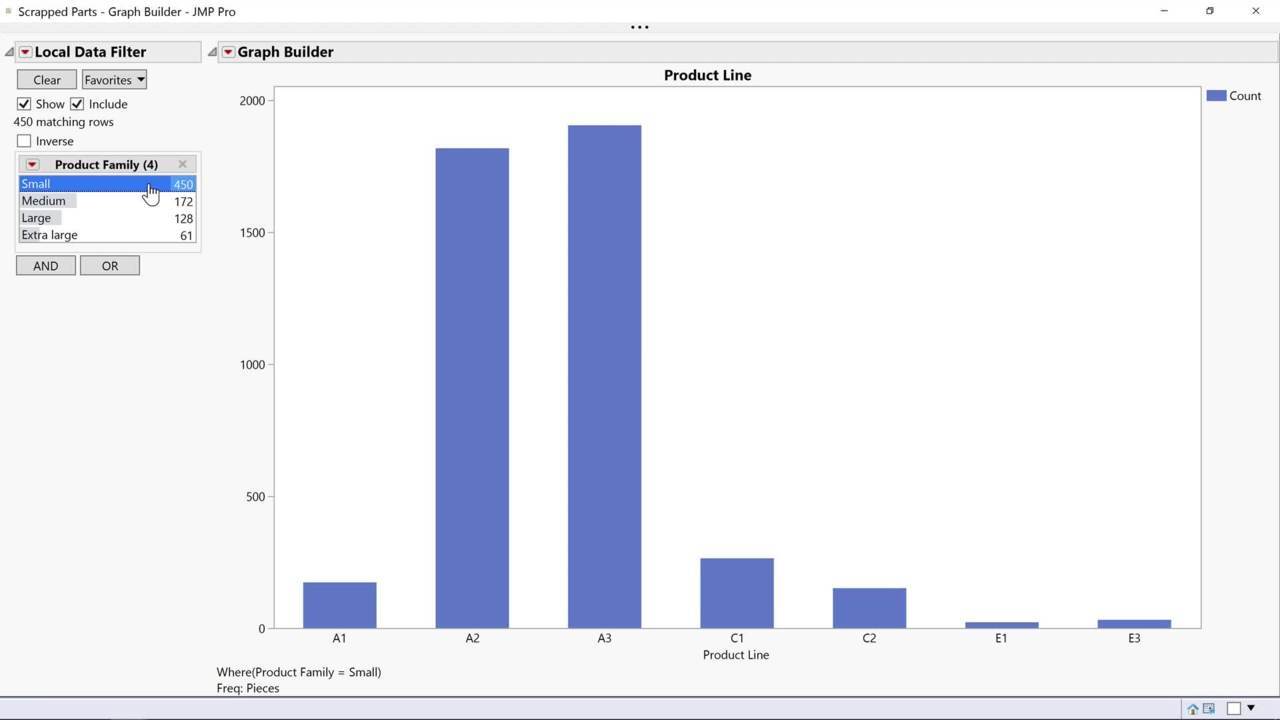Image resolution: width=1280 pixels, height=720 pixels.
Task: Toggle the Show checkbox
Action: pos(24,104)
